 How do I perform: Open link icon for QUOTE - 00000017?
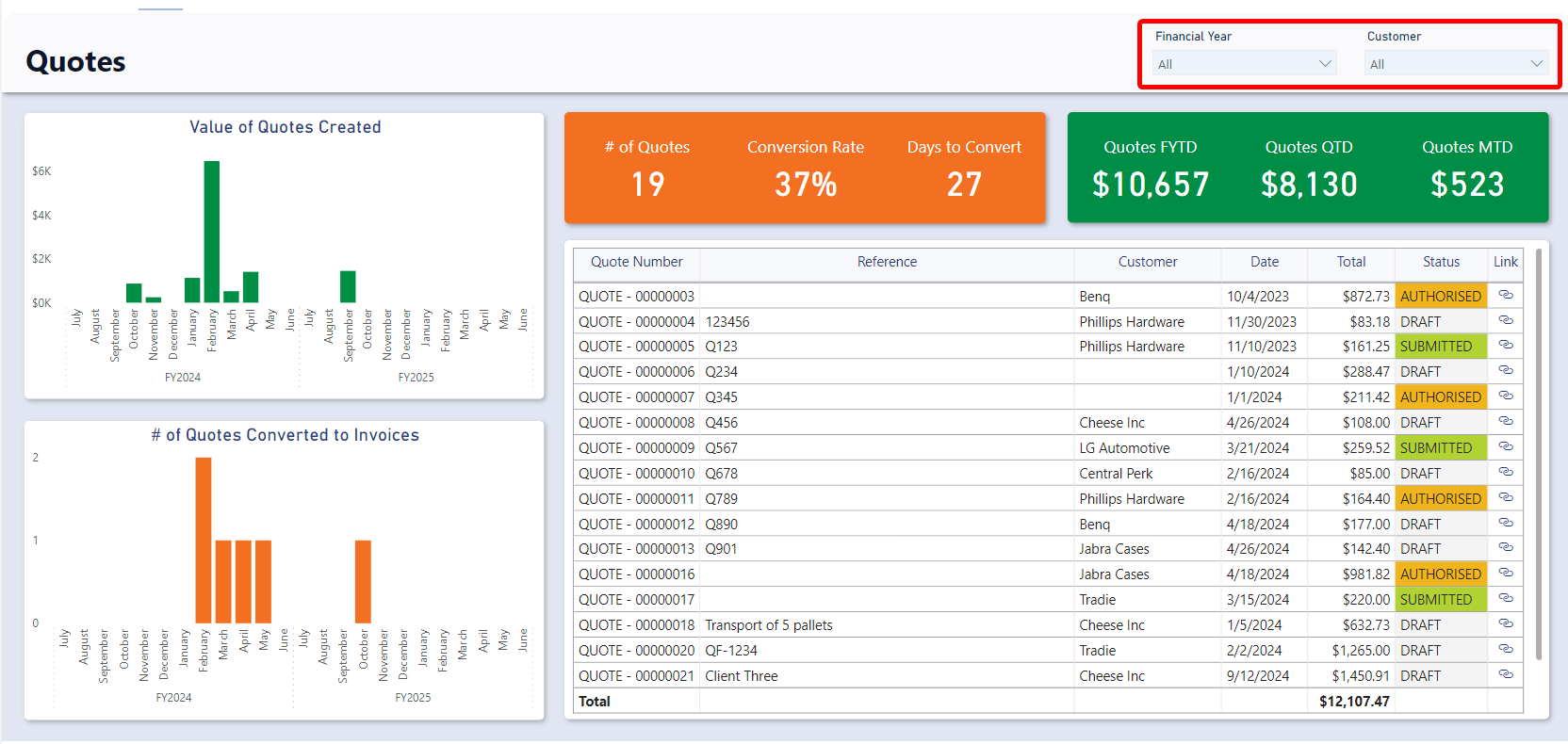click(1506, 599)
